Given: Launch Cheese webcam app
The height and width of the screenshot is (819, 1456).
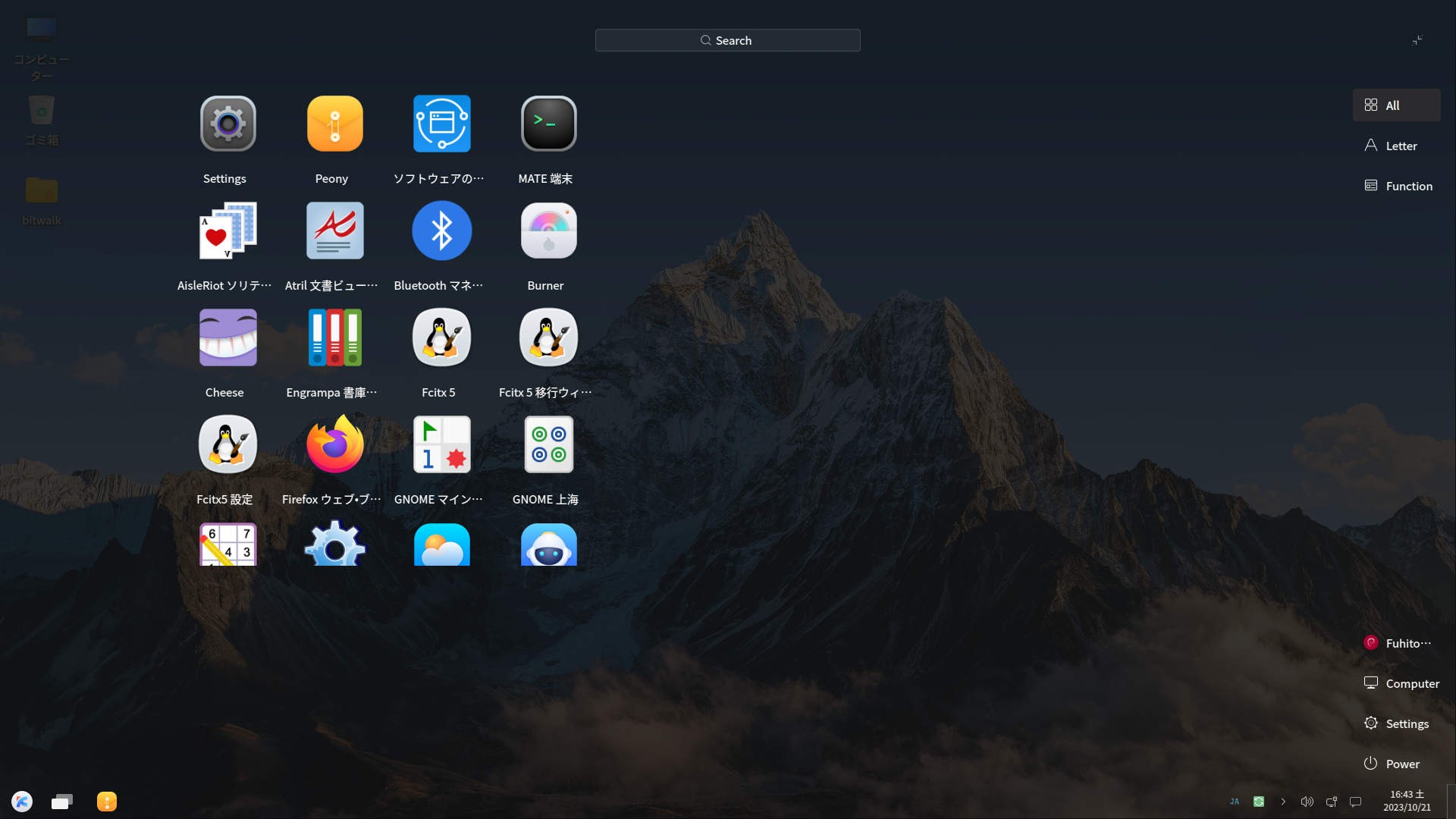Looking at the screenshot, I should [227, 337].
